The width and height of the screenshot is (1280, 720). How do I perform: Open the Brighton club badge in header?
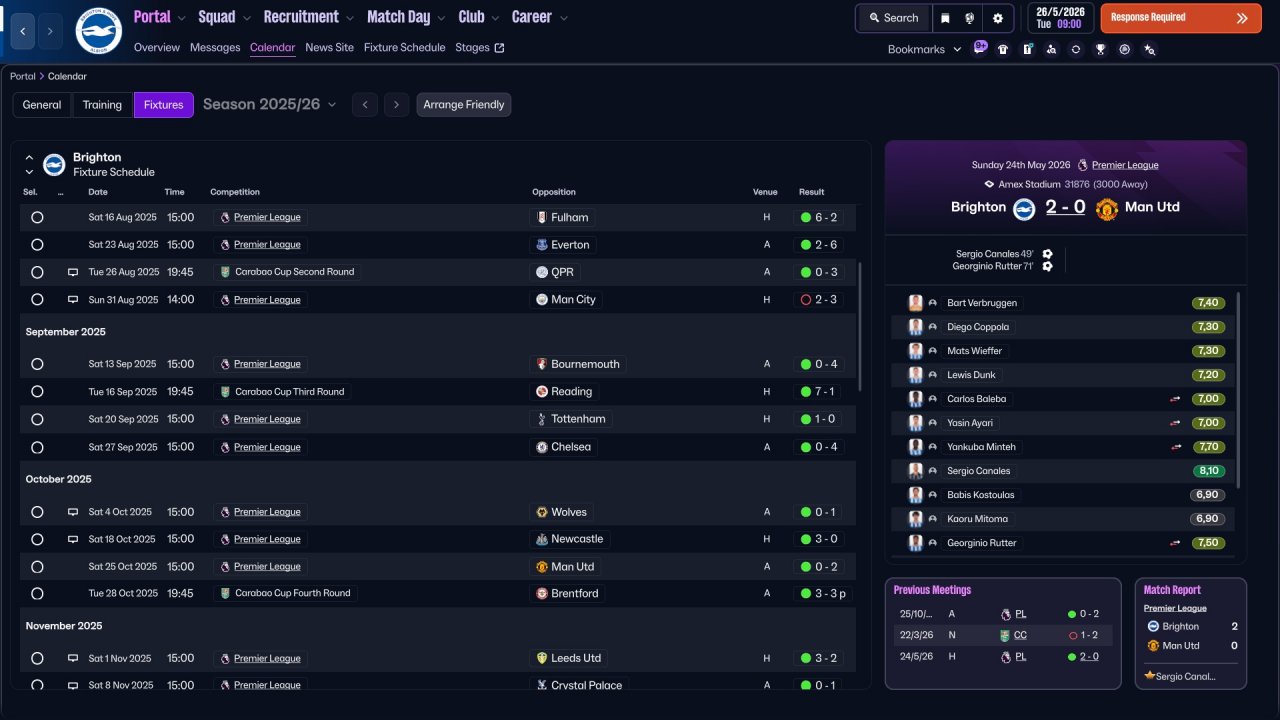point(98,31)
